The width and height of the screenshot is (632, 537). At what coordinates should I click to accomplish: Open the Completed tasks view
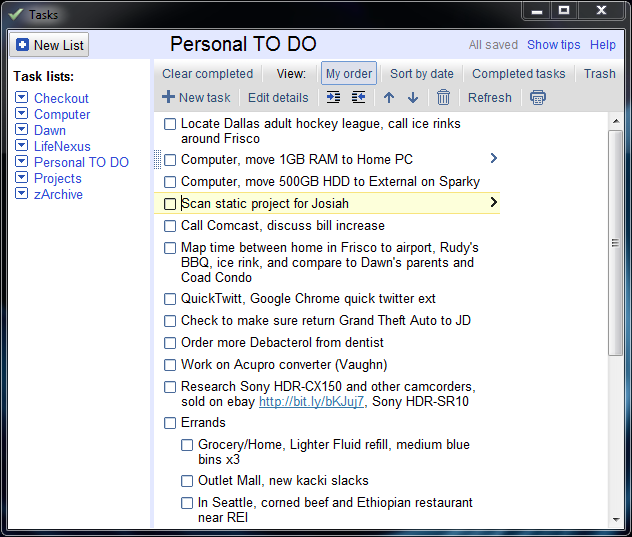519,73
